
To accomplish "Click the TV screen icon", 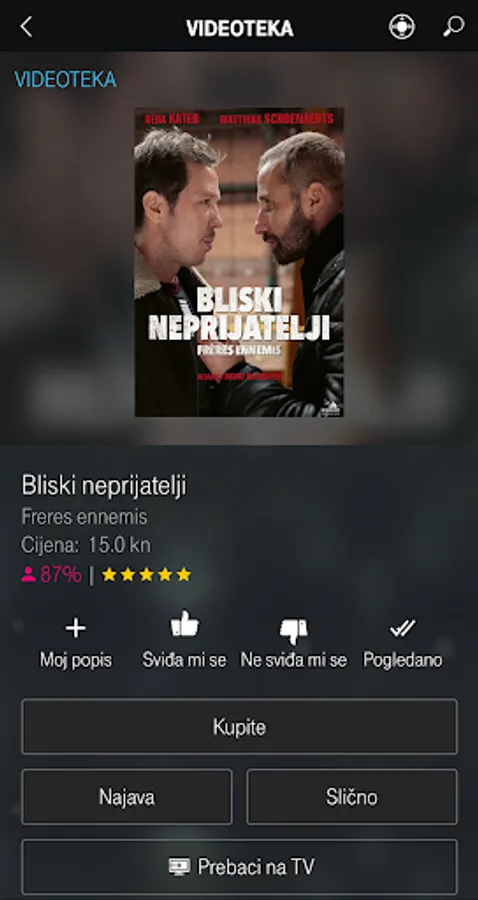I will pos(179,866).
